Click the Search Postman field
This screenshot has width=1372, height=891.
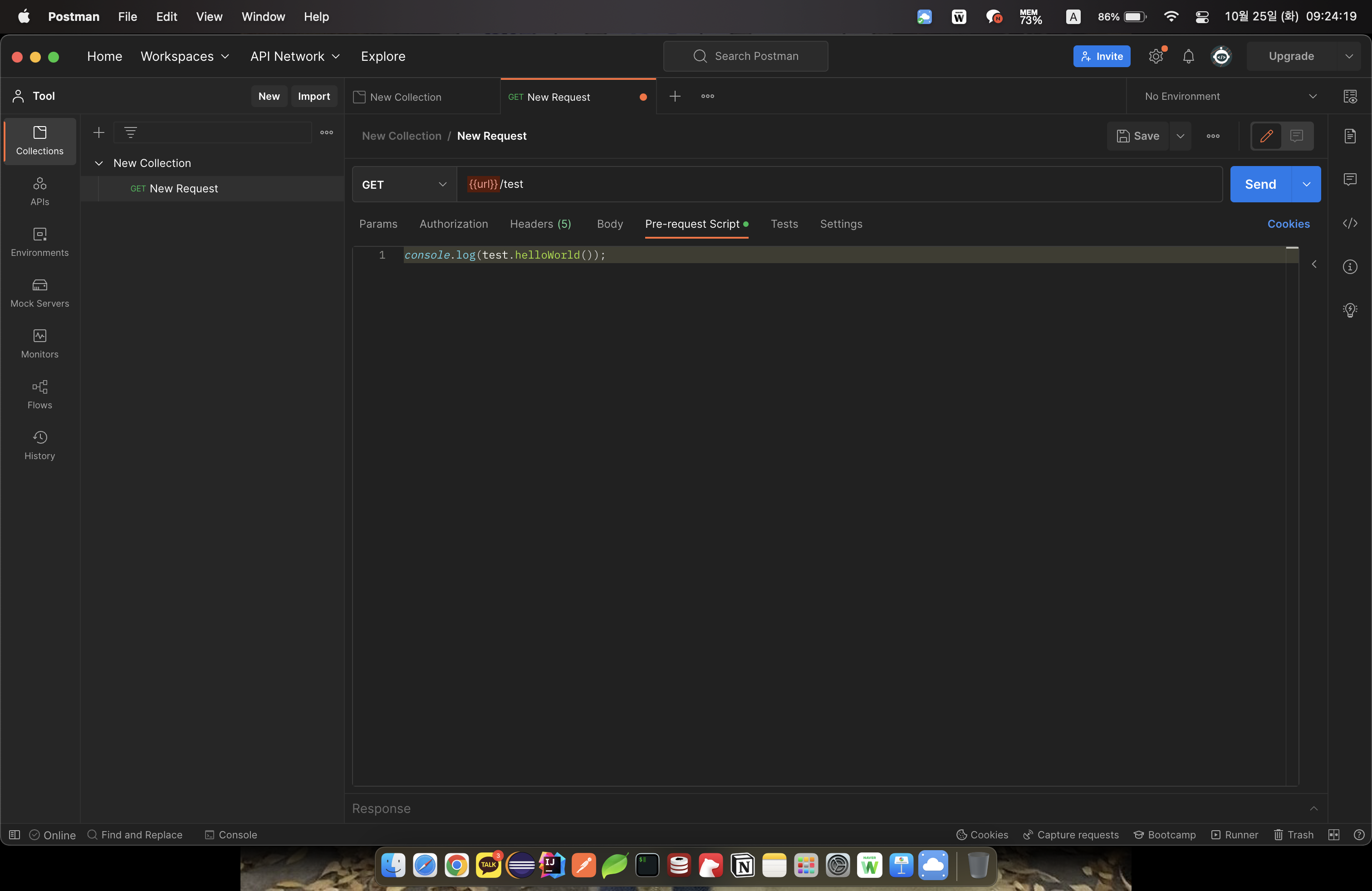746,56
